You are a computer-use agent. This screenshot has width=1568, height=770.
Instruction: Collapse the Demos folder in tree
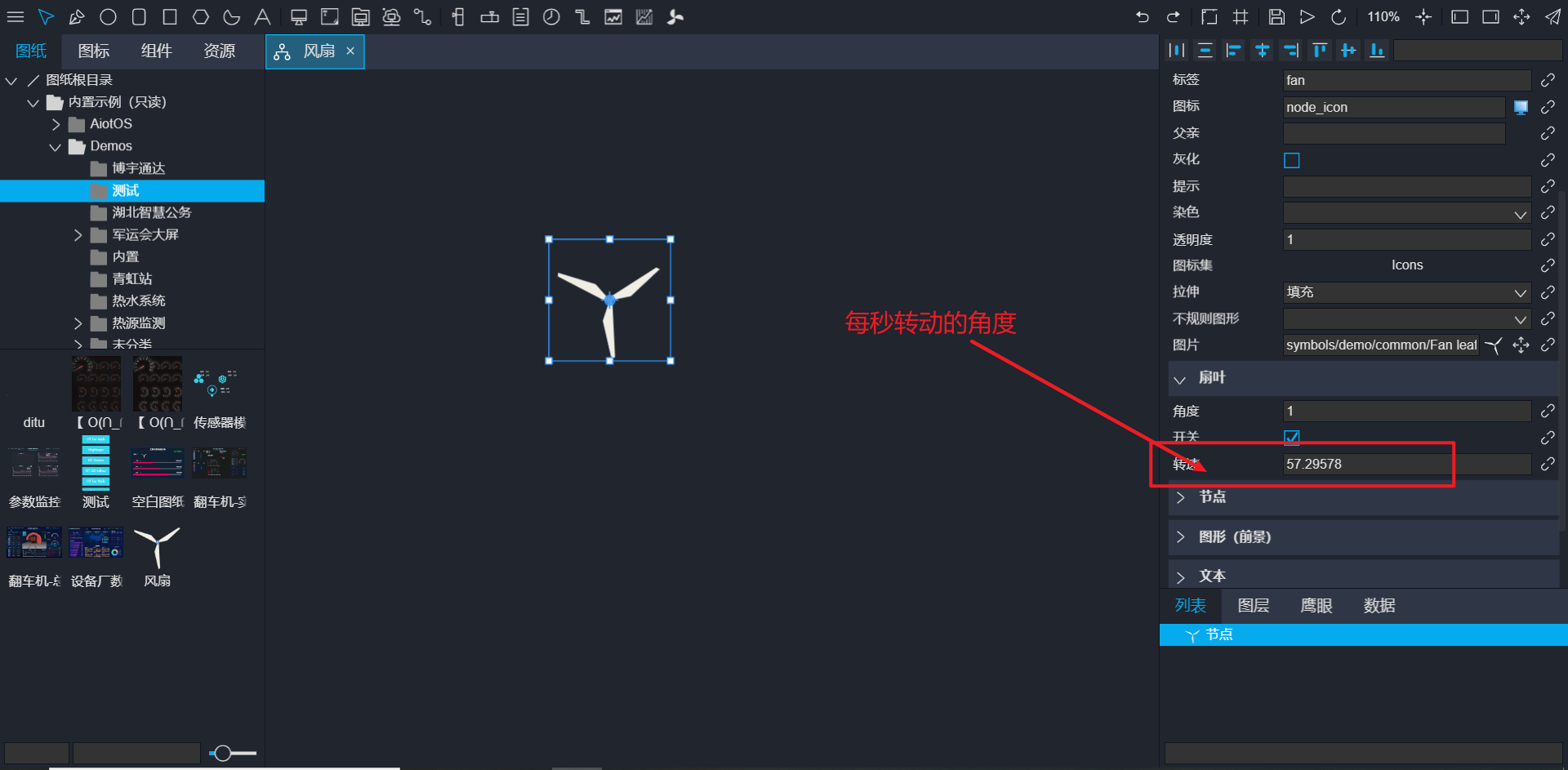pos(56,147)
